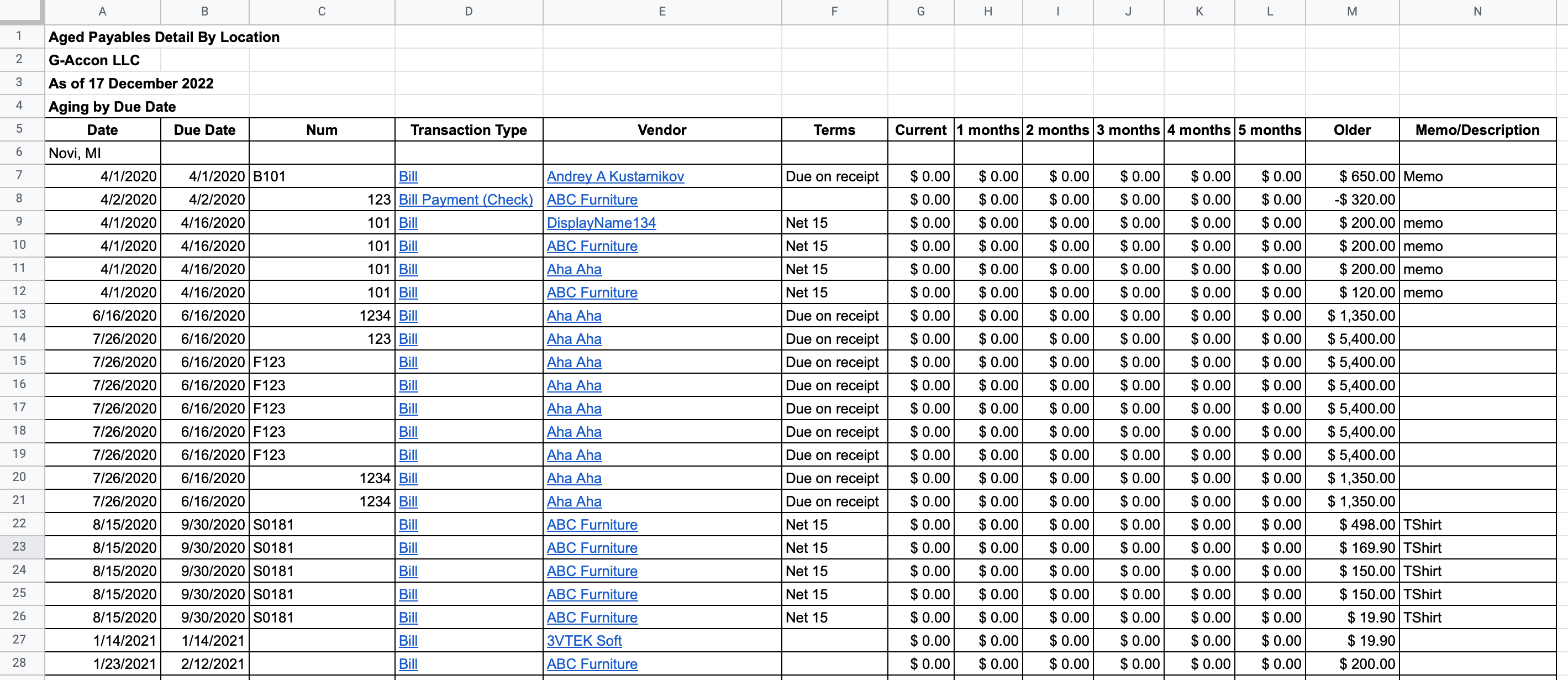Select the 'B101' Num cell
Screen dimensions: 1568x680
click(x=322, y=176)
